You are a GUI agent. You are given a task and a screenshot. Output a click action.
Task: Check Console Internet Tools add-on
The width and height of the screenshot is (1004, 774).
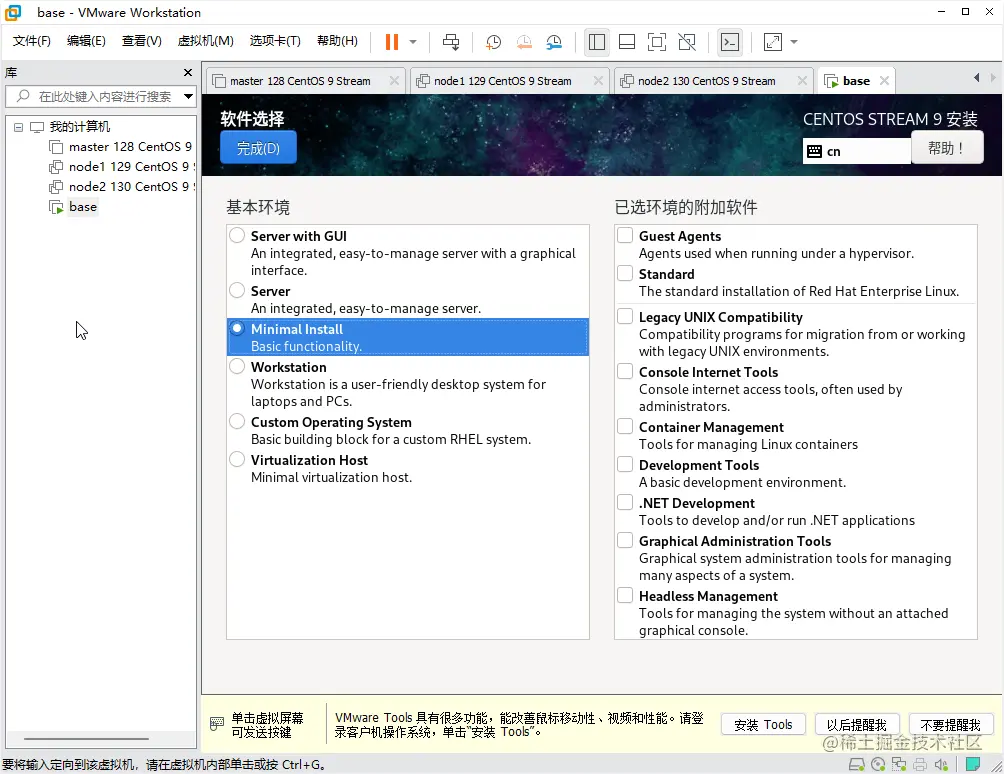pos(625,371)
